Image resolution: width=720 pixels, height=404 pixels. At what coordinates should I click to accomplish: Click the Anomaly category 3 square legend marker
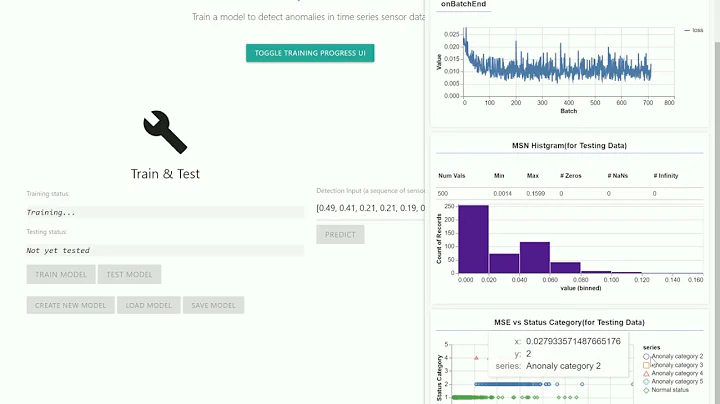pyautogui.click(x=646, y=365)
